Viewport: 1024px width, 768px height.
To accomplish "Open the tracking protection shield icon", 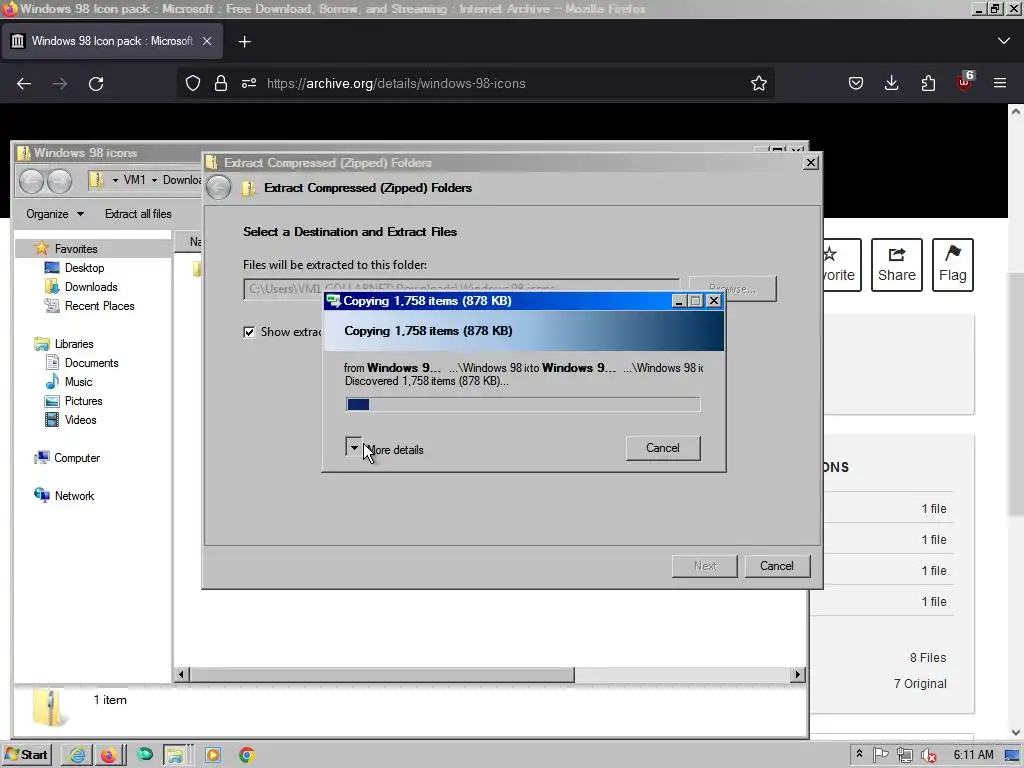I will tap(193, 84).
